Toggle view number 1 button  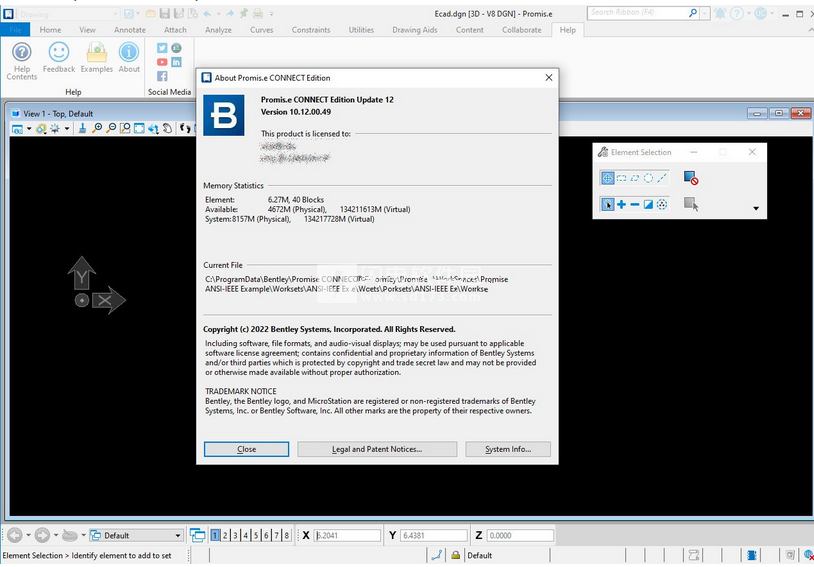(215, 535)
